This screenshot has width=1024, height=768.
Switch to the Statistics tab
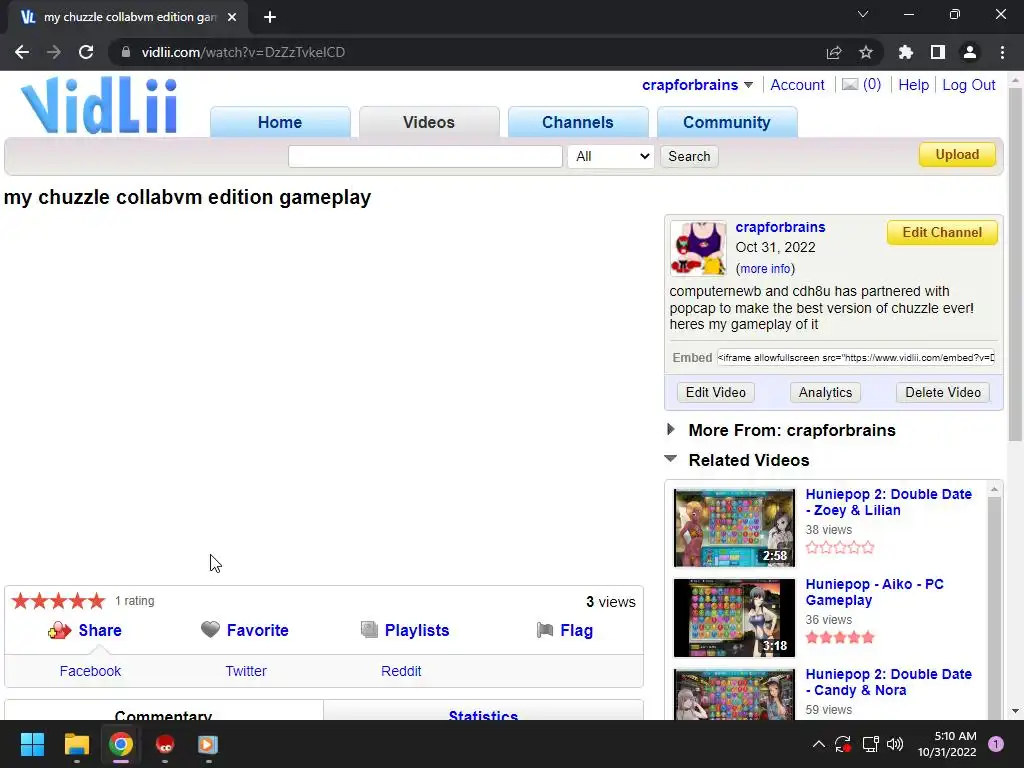483,712
